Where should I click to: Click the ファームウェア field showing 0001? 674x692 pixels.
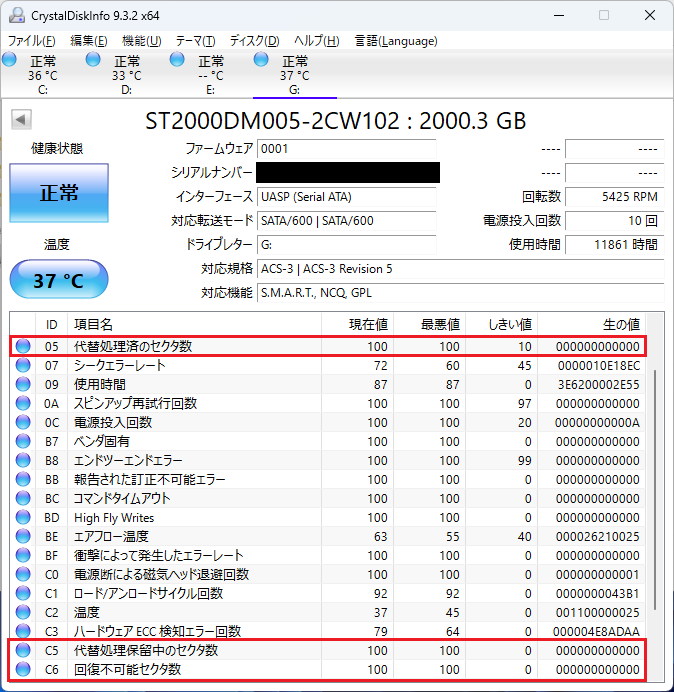pos(347,149)
